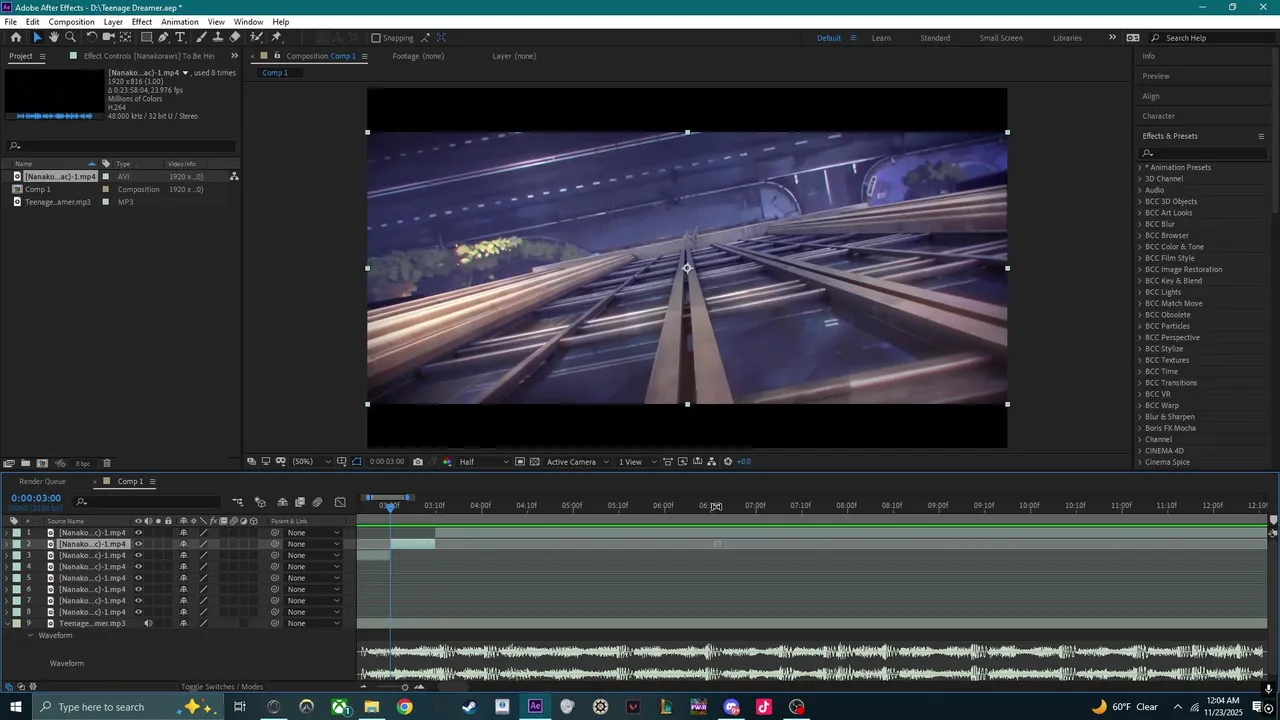1280x720 pixels.
Task: Hide layer 3 with its eye icon
Action: pos(139,555)
